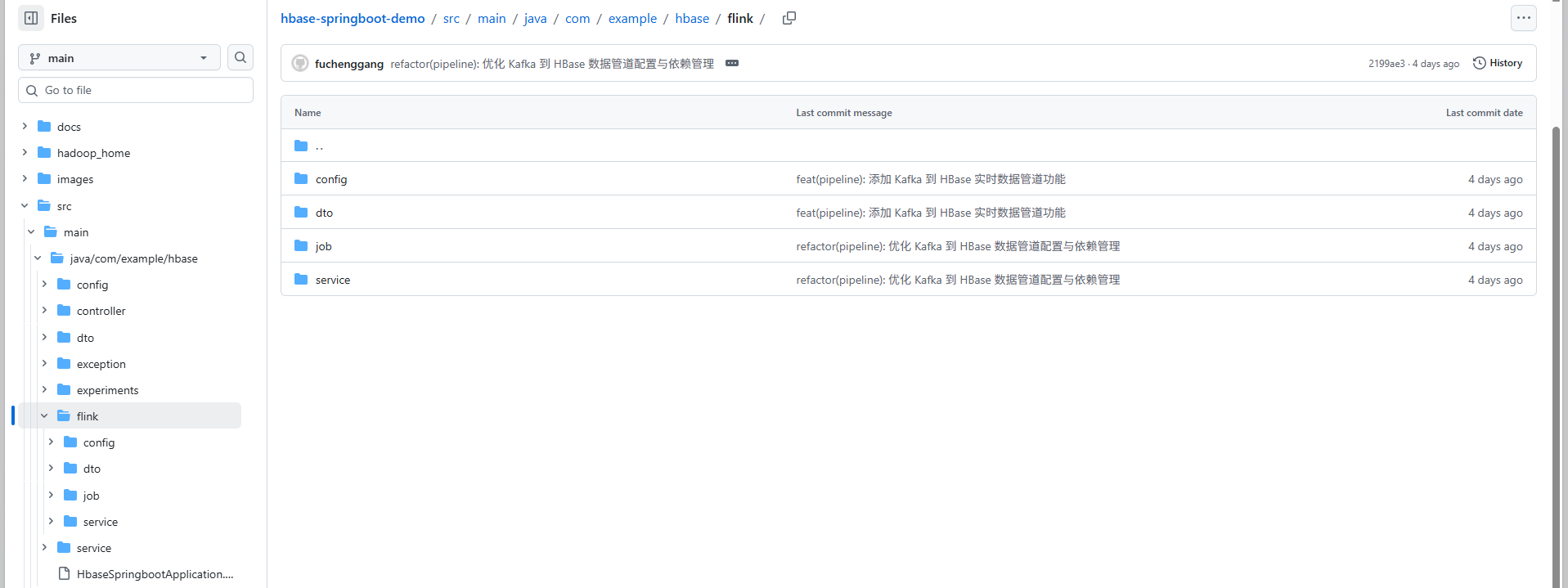Select HbaseSpringbootApplication file in tree

(155, 574)
